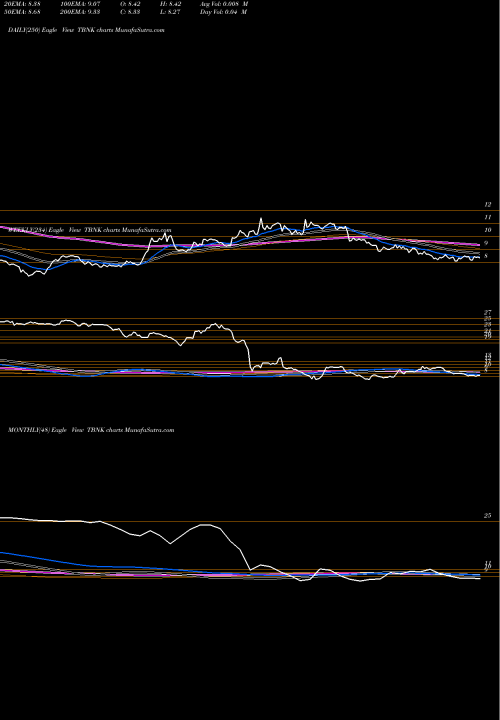The image size is (500, 720).
Task: Select the low price L: 8.27
Action: [170, 12]
